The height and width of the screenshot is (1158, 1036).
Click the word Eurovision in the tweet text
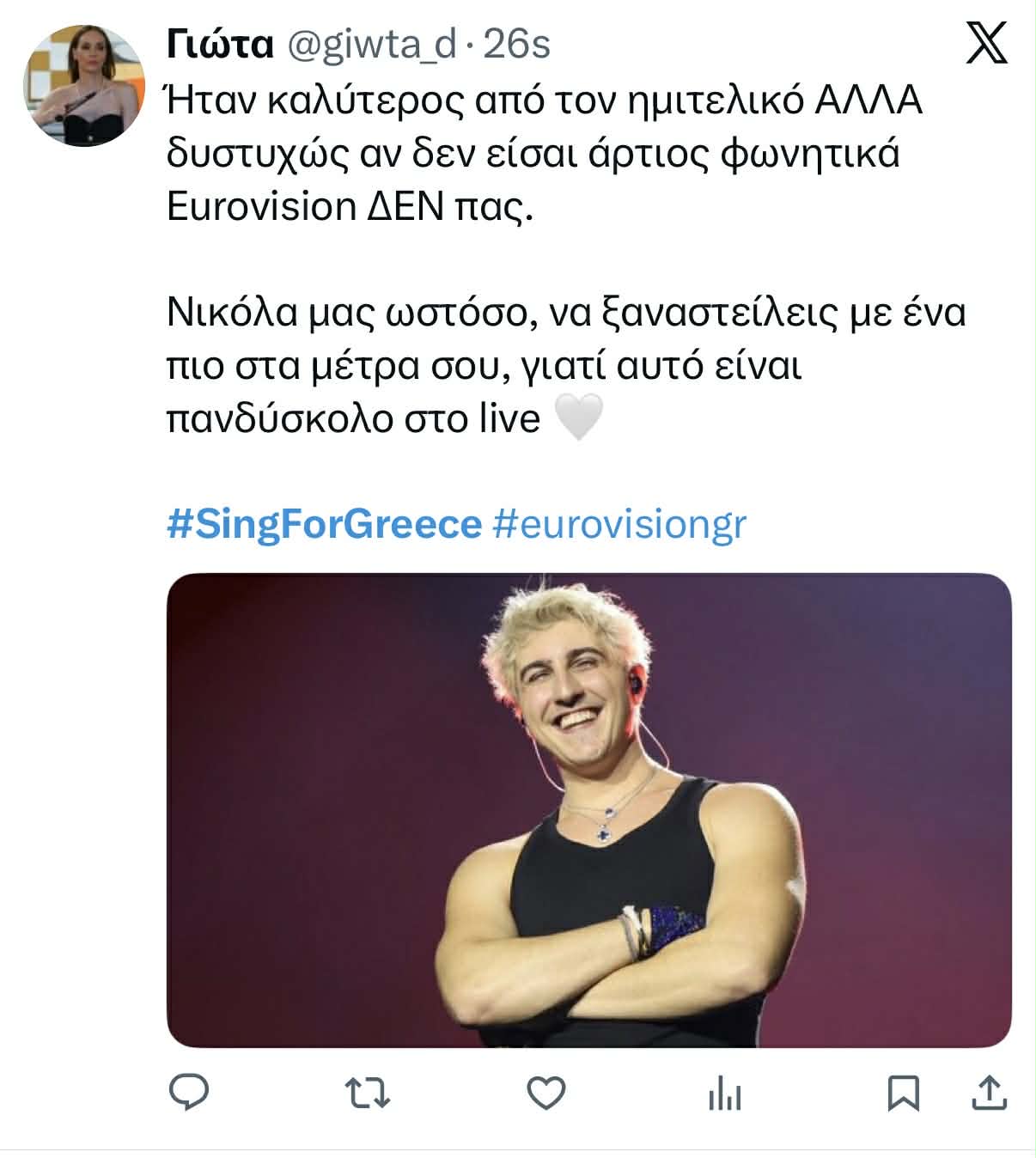point(261,207)
